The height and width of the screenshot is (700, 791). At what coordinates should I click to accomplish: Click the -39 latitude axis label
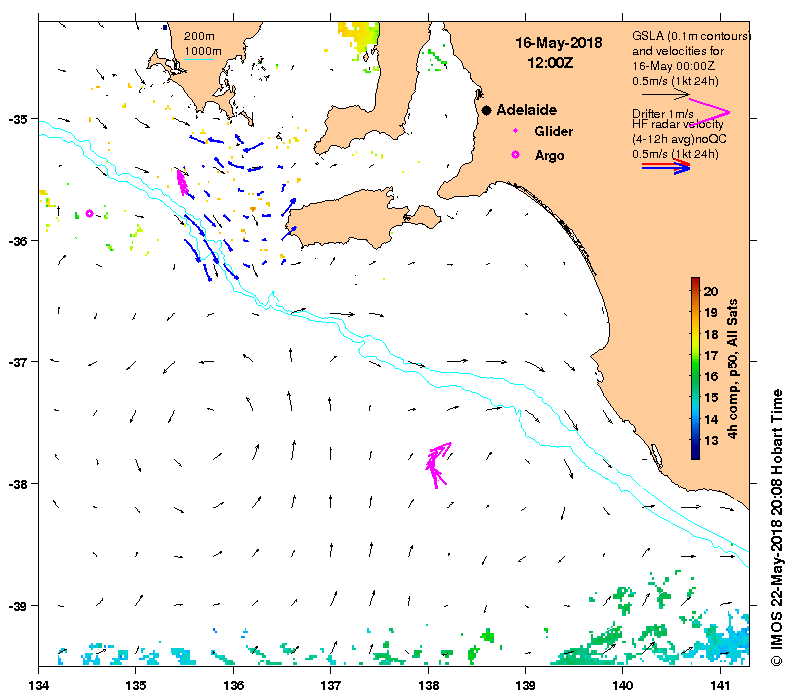coord(18,606)
